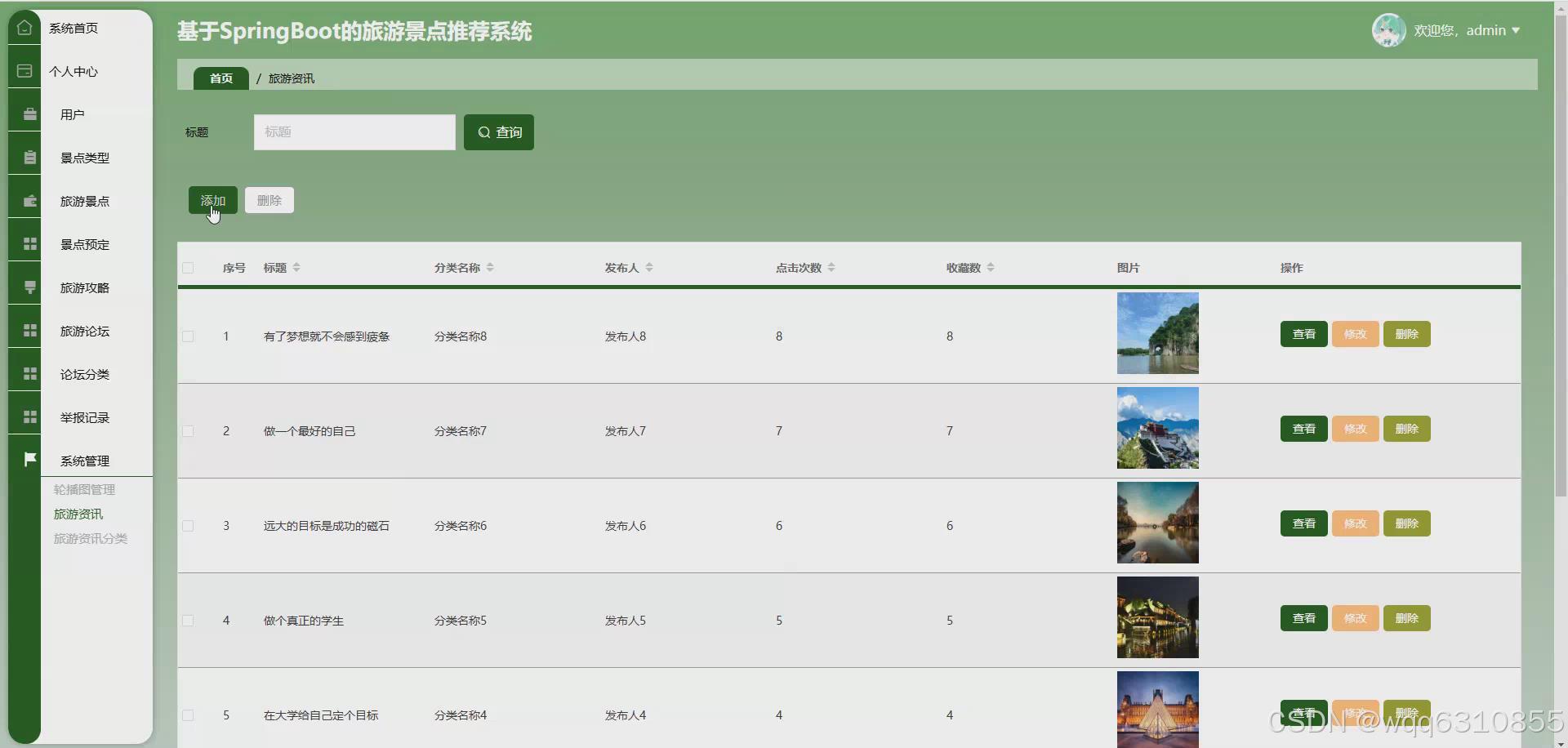Select the 个人中心 sidebar icon
This screenshot has height=748, width=1568.
[24, 70]
